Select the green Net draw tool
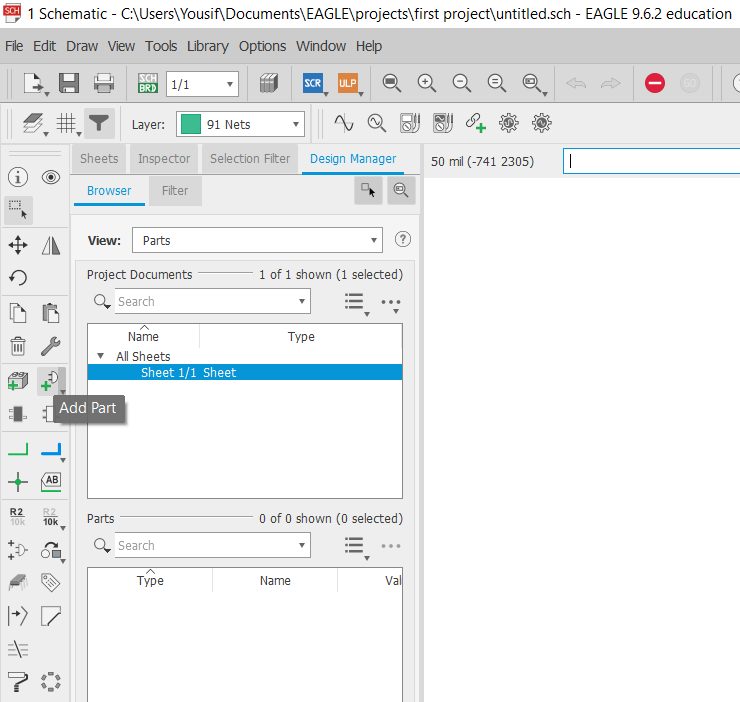740x702 pixels. [18, 449]
